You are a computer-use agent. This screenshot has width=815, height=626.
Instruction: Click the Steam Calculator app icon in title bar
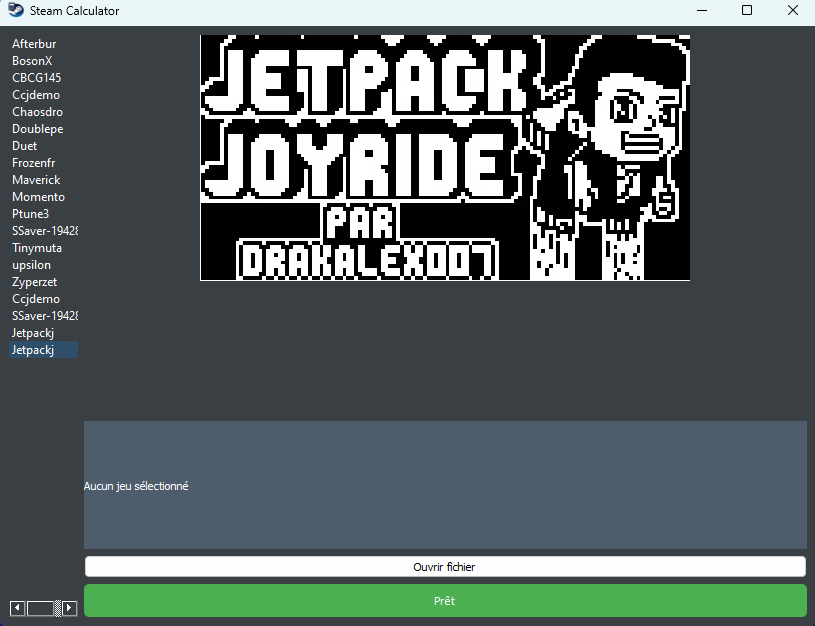click(x=16, y=10)
